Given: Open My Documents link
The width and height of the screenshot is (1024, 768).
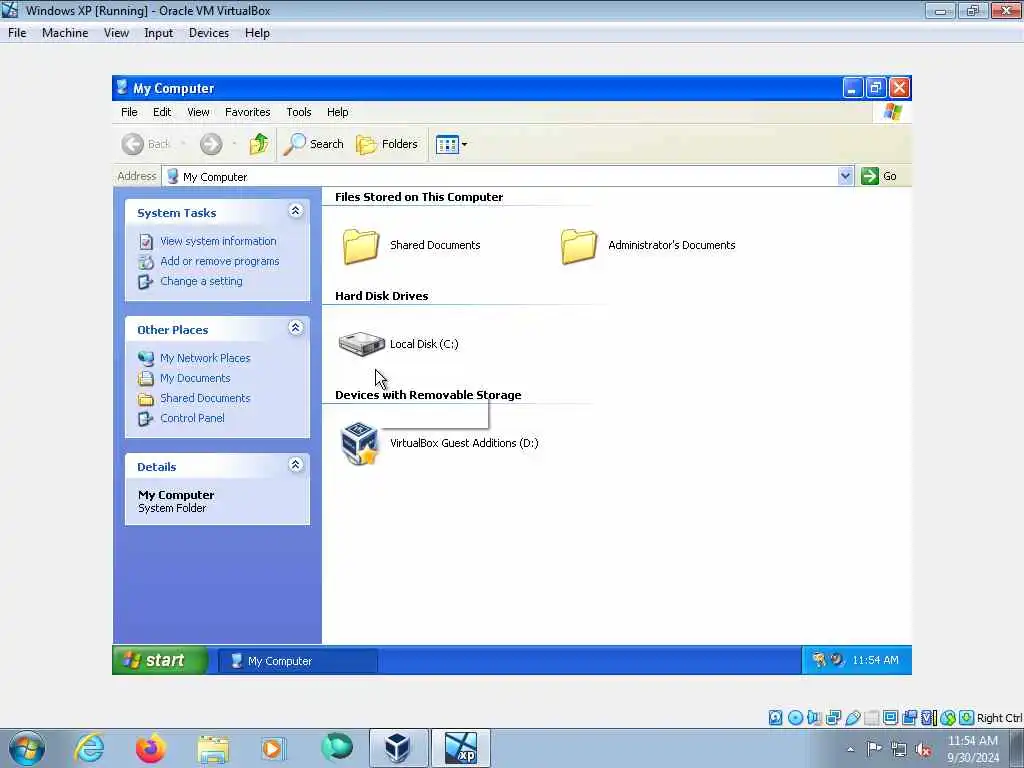Looking at the screenshot, I should coord(195,378).
